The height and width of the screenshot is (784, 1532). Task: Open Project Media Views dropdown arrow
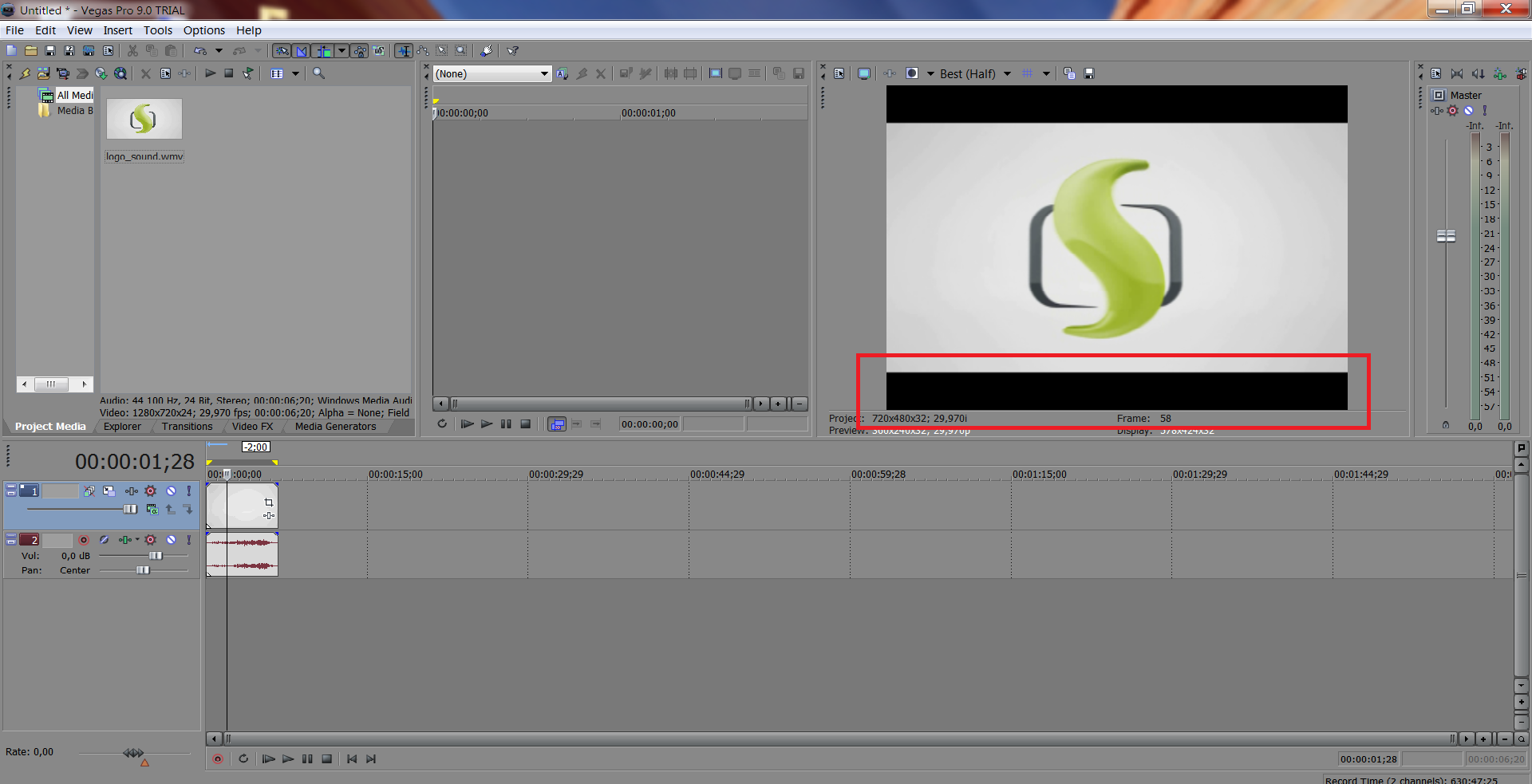coord(295,73)
